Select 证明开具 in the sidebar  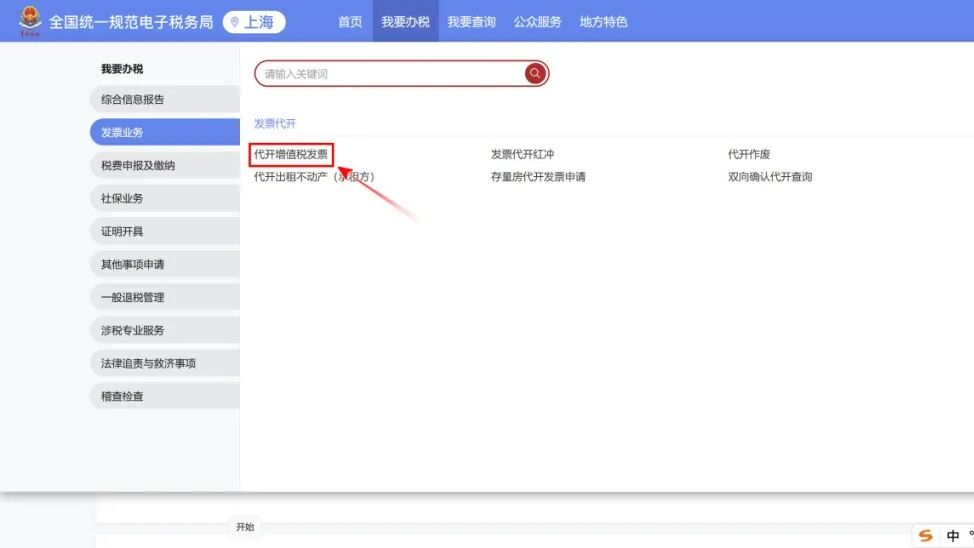pos(165,231)
